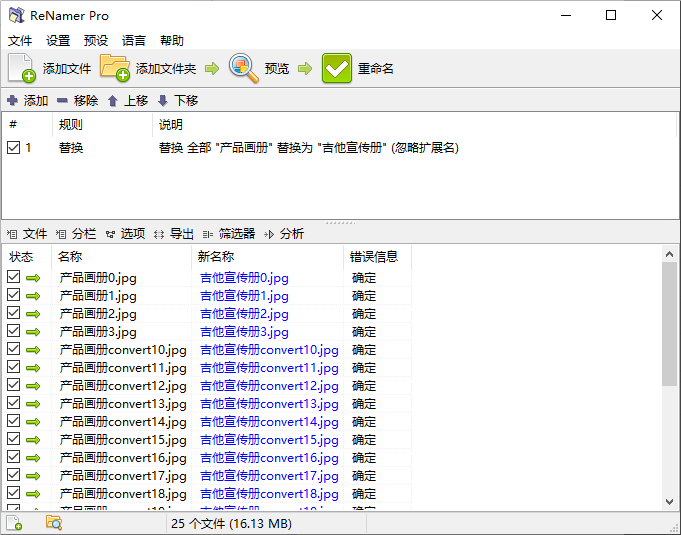This screenshot has width=681, height=535.
Task: Click the minus icon to remove rule
Action: pos(62,101)
